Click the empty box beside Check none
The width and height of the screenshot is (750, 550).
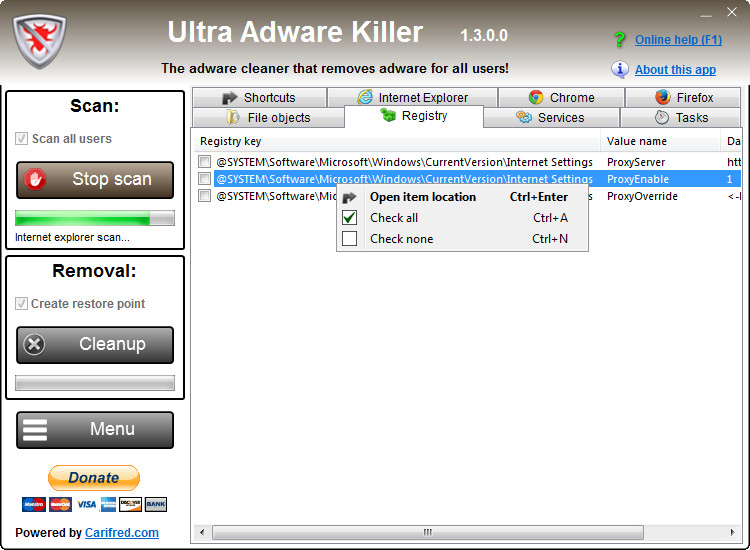[350, 239]
